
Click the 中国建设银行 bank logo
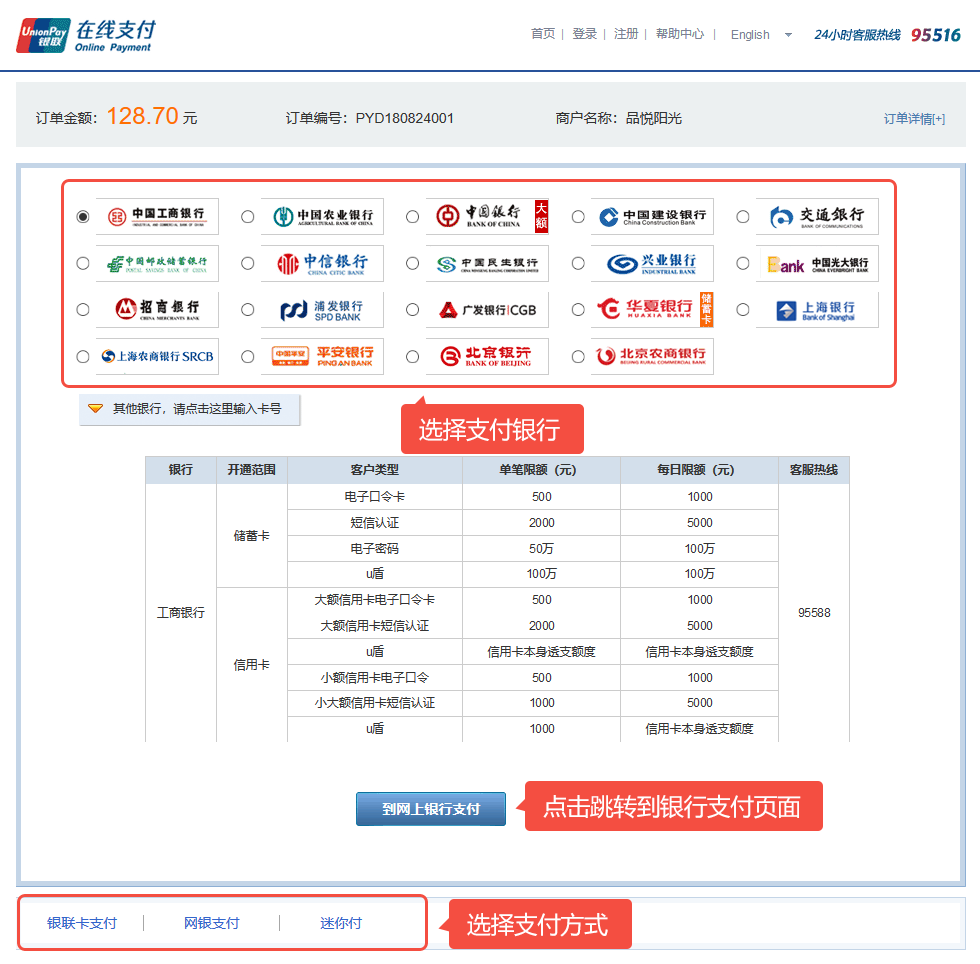tap(652, 216)
